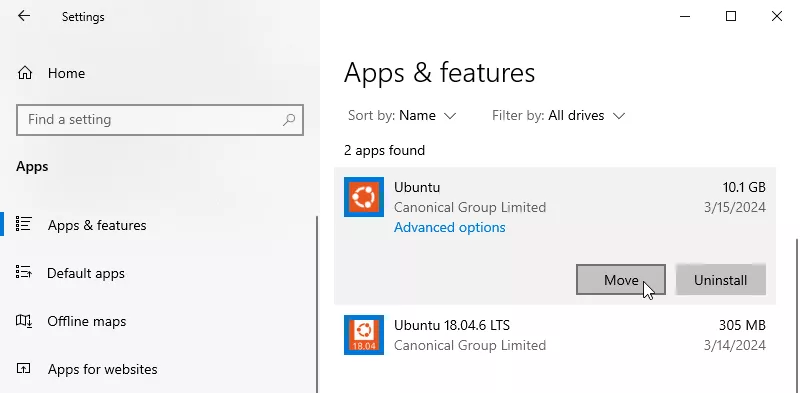The width and height of the screenshot is (800, 393).
Task: Open the Sort by Name dropdown
Action: pos(402,116)
